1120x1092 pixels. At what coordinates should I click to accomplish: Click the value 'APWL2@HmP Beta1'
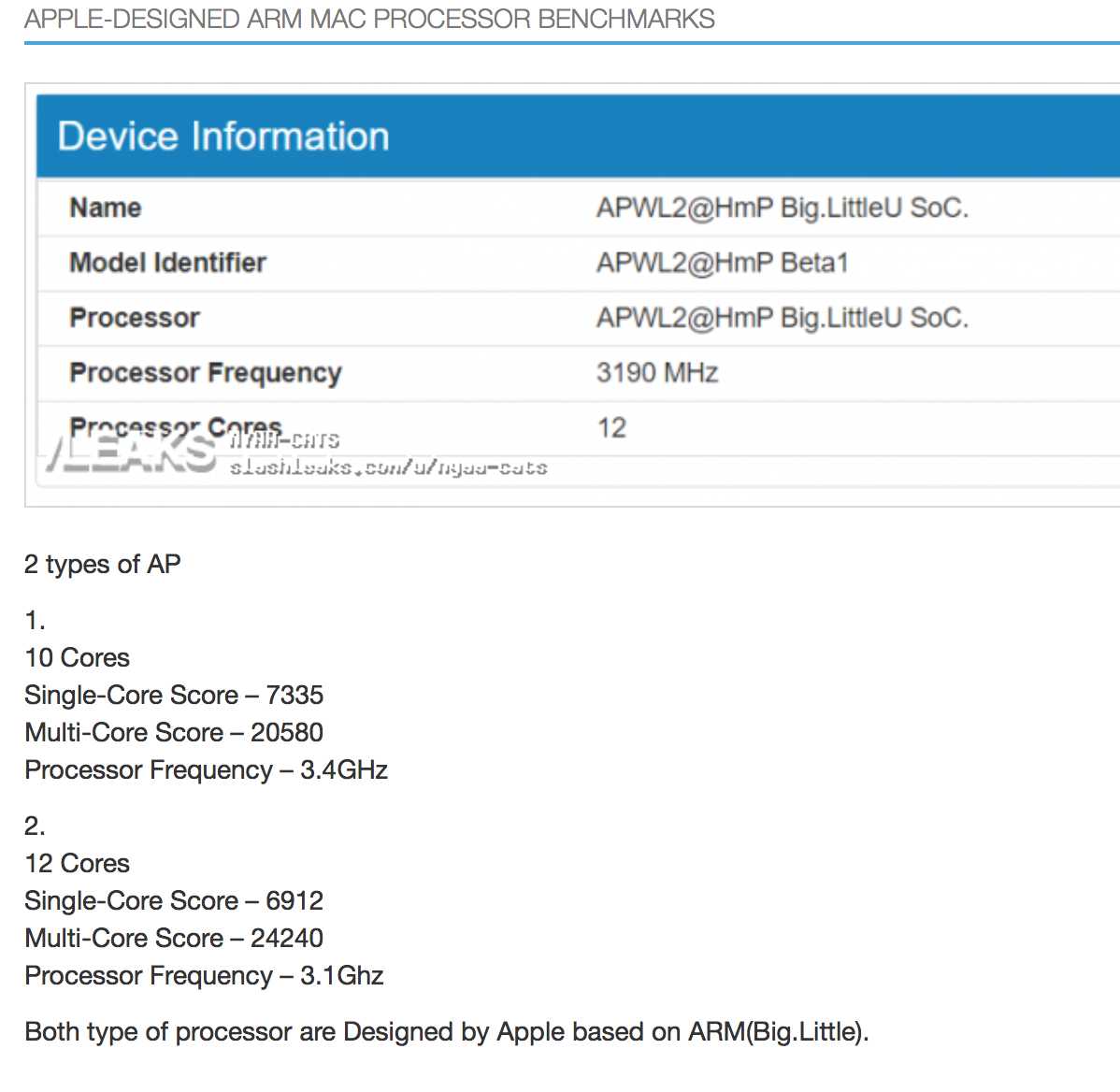(722, 263)
